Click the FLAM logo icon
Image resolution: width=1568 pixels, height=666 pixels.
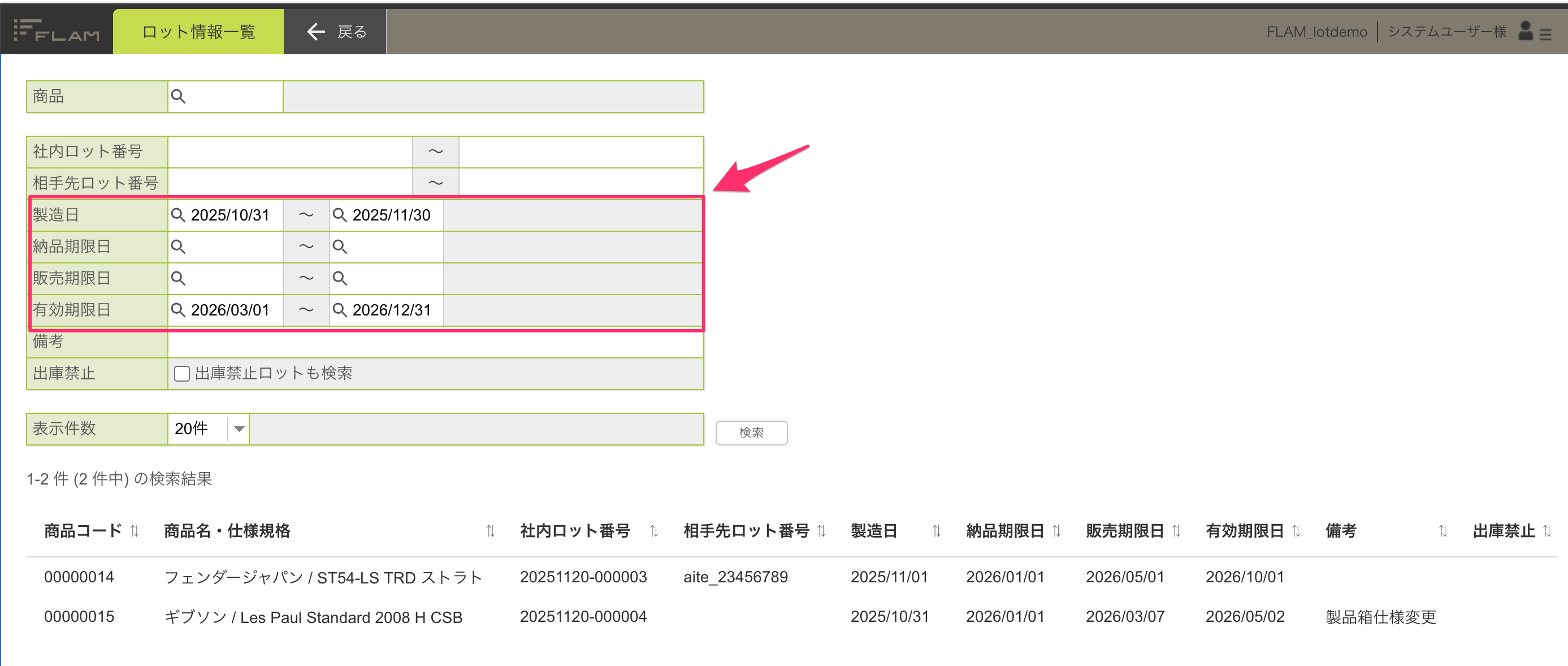(x=57, y=31)
